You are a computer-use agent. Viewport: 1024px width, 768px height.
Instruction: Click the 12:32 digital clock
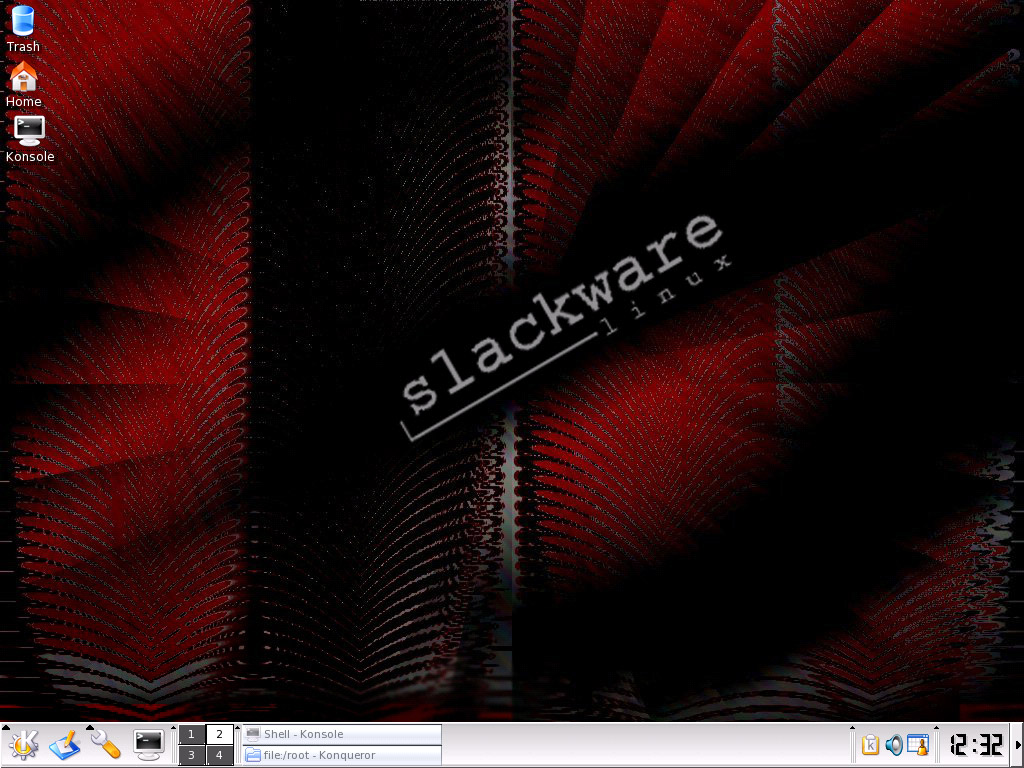pyautogui.click(x=976, y=745)
